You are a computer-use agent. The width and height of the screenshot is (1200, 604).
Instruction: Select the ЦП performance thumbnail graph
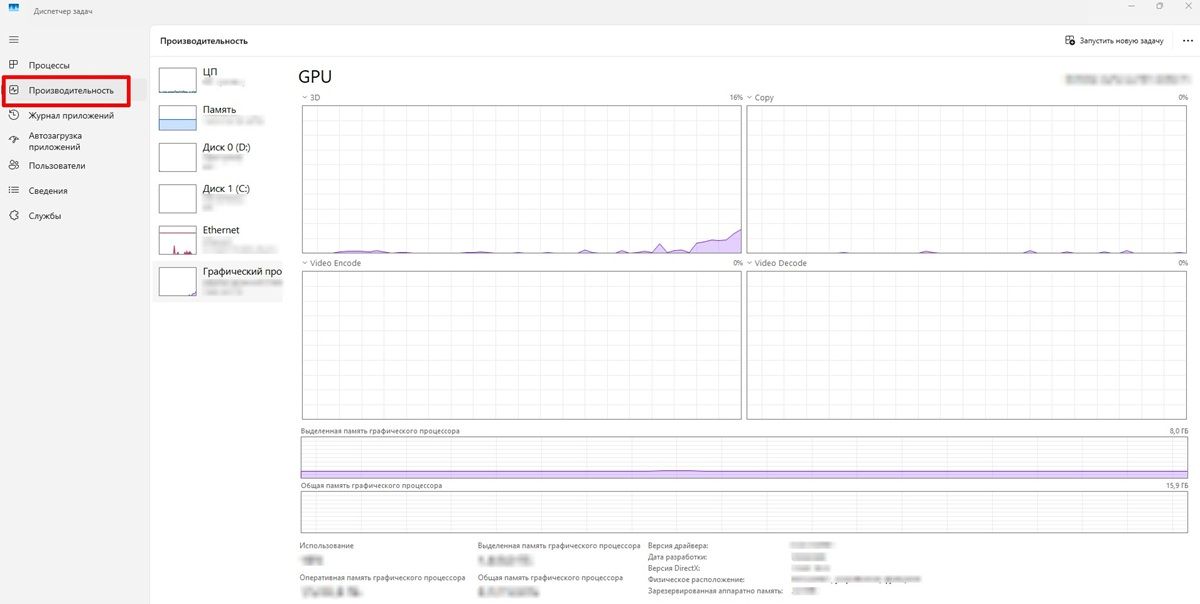click(x=178, y=81)
